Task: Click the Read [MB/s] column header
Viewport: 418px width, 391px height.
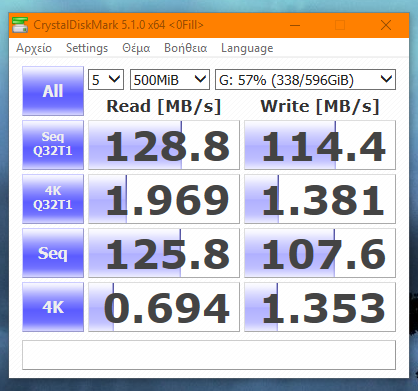Action: (x=164, y=107)
